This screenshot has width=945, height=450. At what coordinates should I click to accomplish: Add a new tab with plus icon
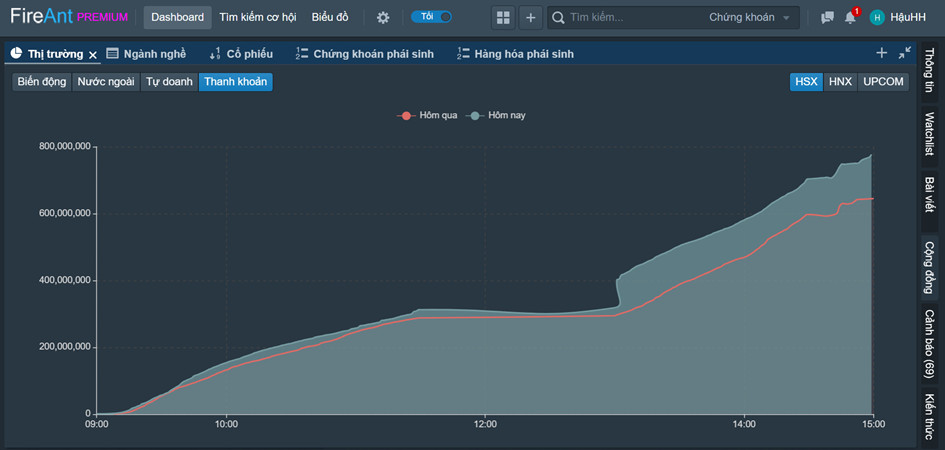tap(881, 53)
